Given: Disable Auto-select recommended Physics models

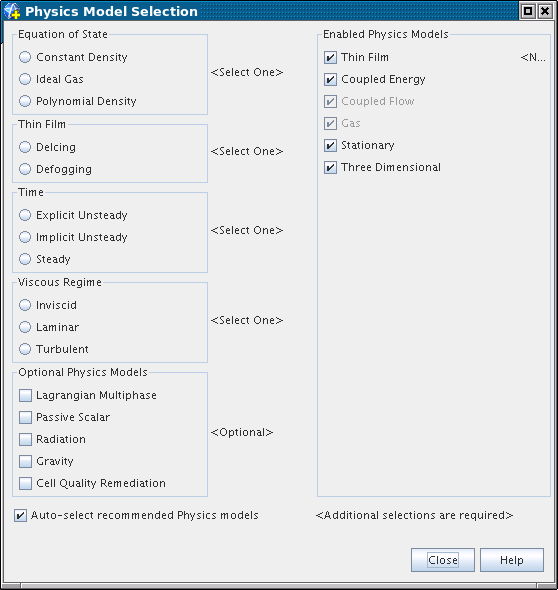Looking at the screenshot, I should tap(20, 515).
